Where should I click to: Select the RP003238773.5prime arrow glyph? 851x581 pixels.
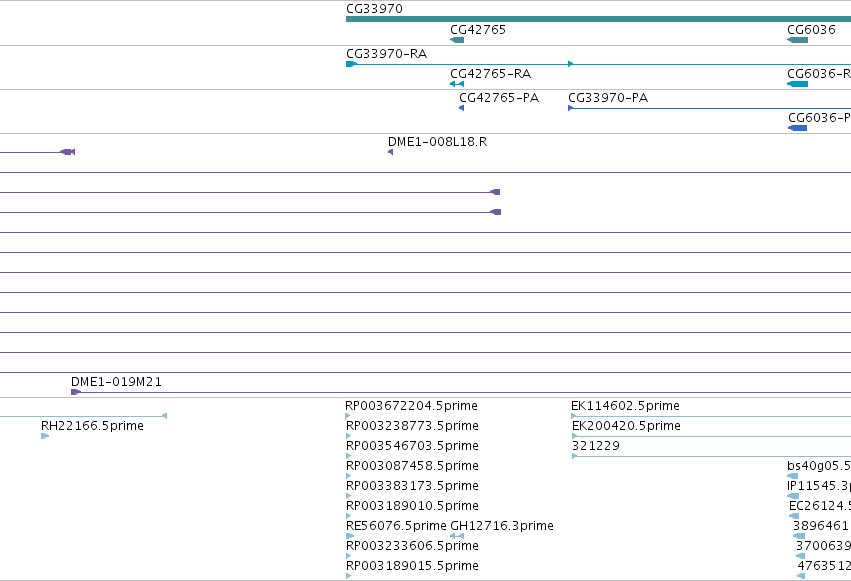pos(348,436)
